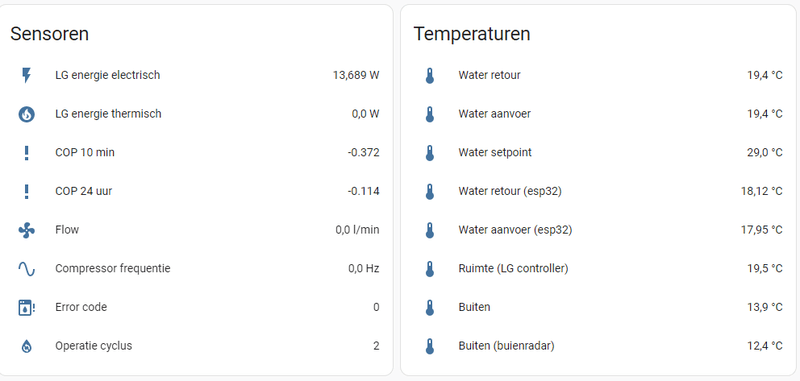Click the thermometer icon for Buiten (buienradar)
Viewport: 800px width, 381px height.
(x=430, y=346)
